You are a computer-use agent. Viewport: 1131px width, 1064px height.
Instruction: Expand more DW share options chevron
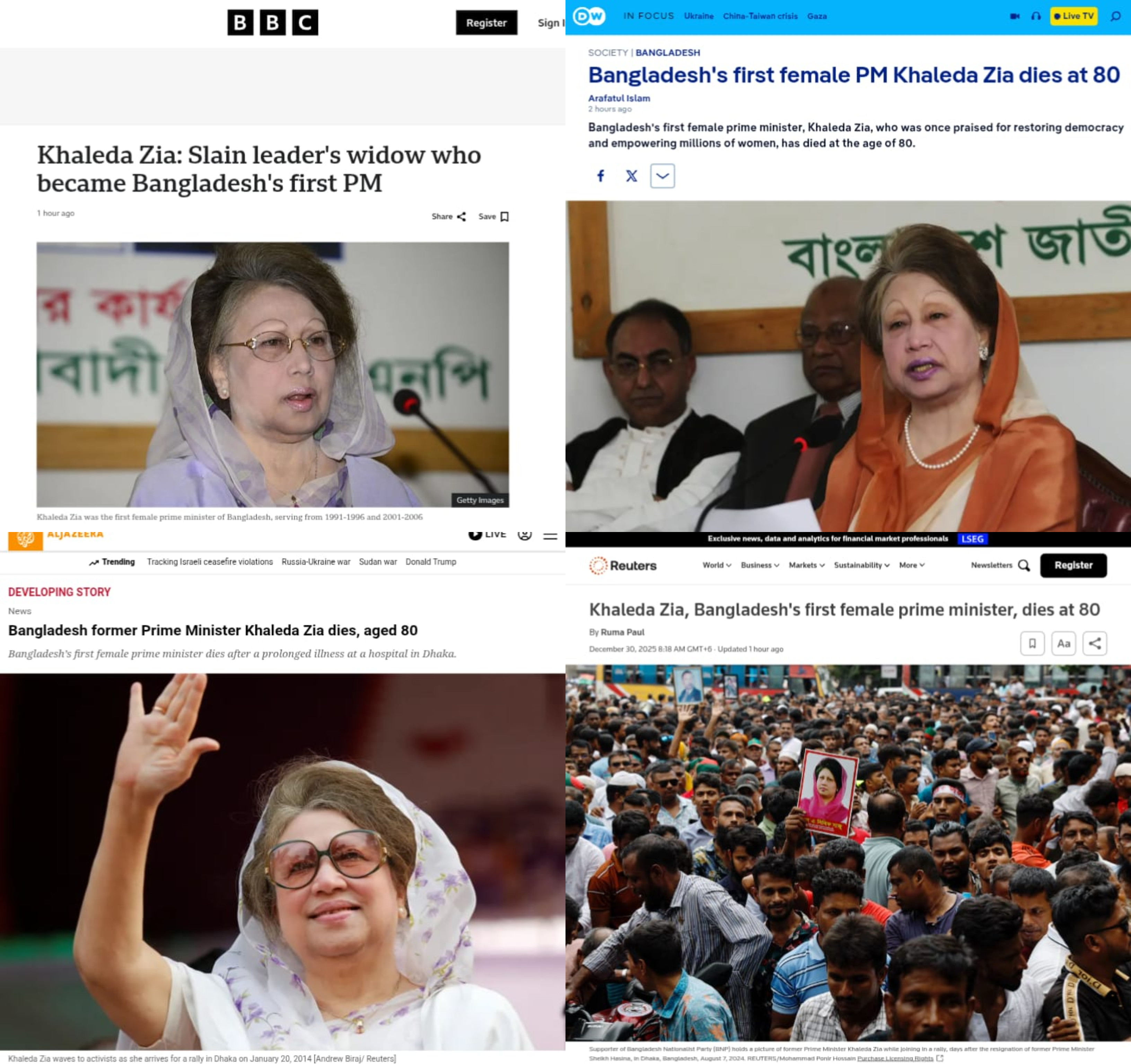click(662, 176)
